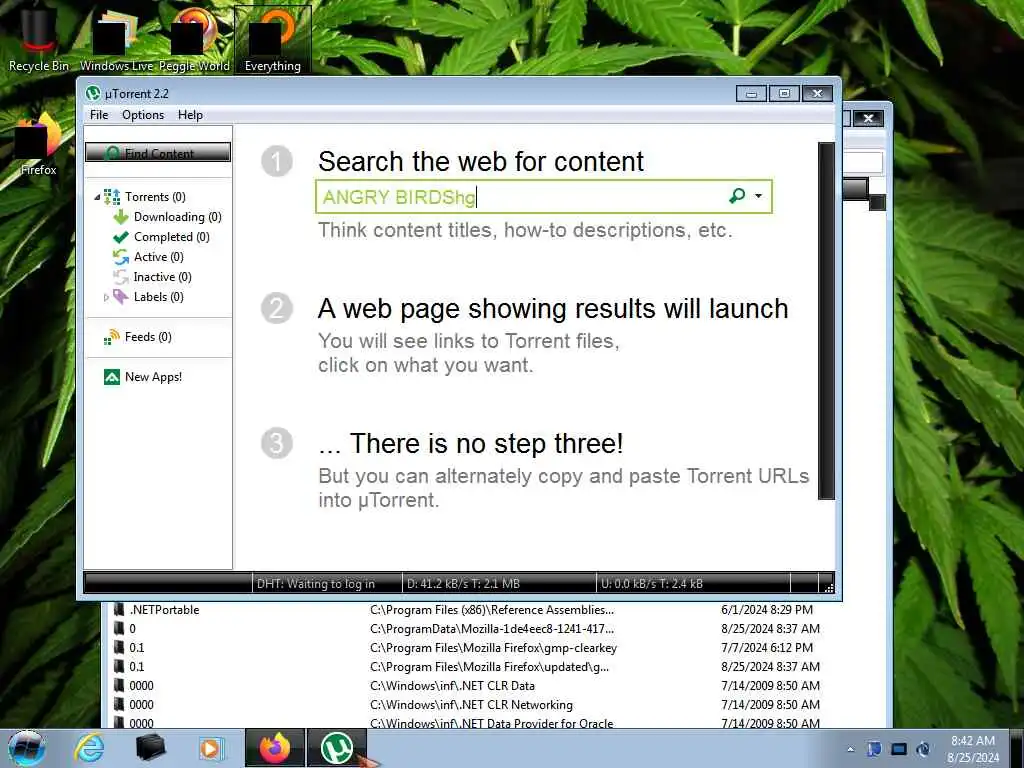Show hidden tray icons arrow
This screenshot has height=768, width=1024.
point(850,750)
